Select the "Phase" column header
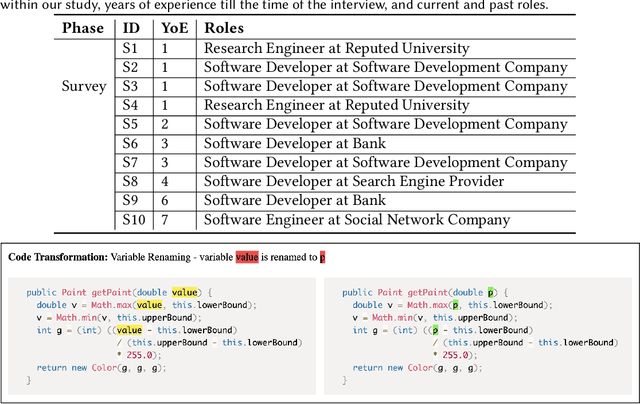 coord(83,28)
